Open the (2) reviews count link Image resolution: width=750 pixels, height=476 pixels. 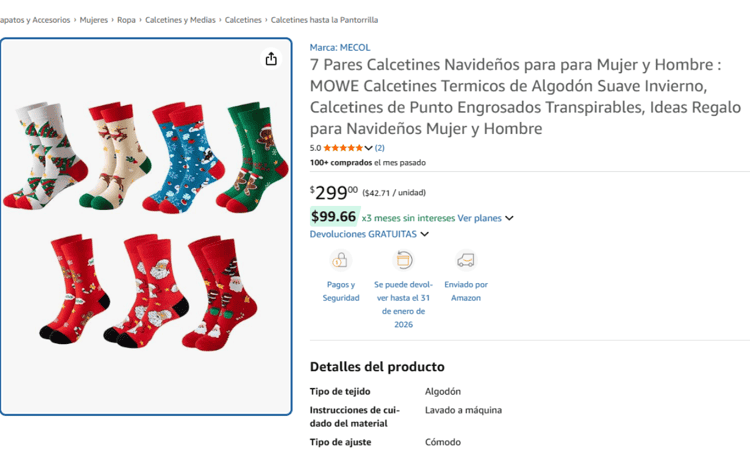coord(380,148)
